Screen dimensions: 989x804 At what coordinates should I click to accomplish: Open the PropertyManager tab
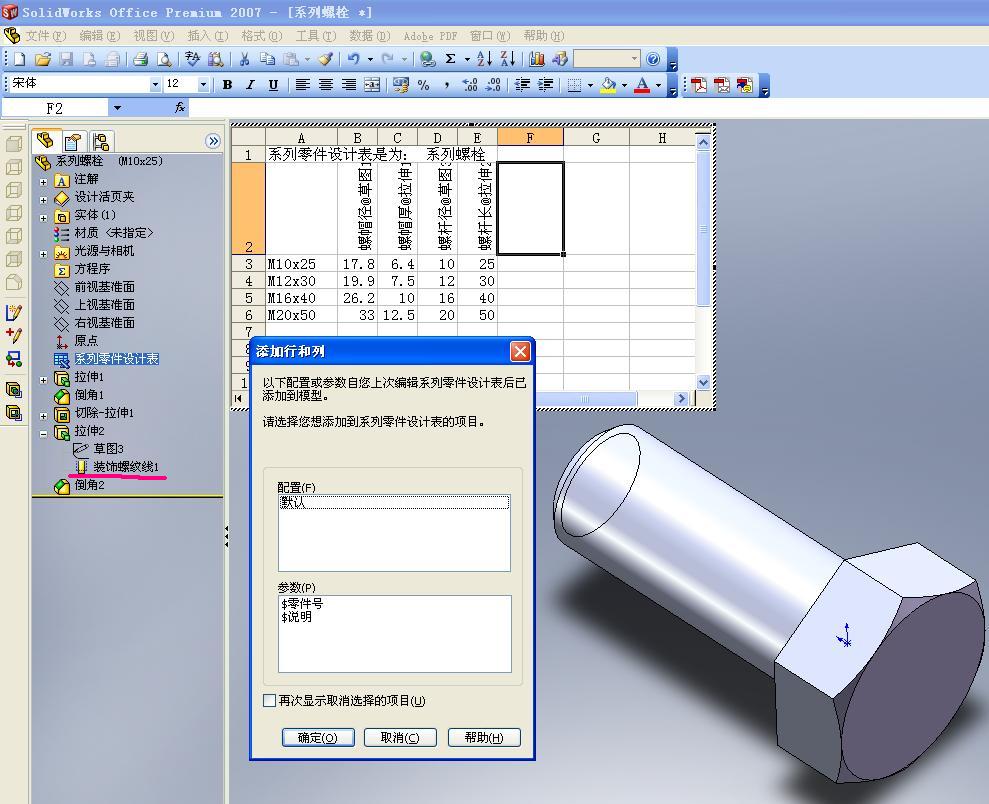click(73, 142)
